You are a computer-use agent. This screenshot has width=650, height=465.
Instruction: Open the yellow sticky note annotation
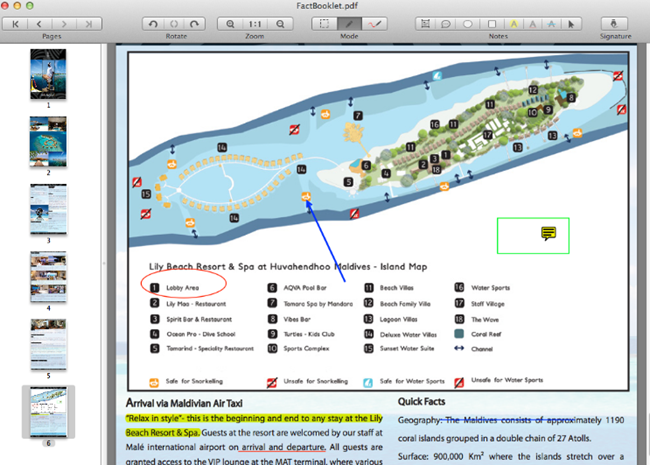pyautogui.click(x=548, y=234)
